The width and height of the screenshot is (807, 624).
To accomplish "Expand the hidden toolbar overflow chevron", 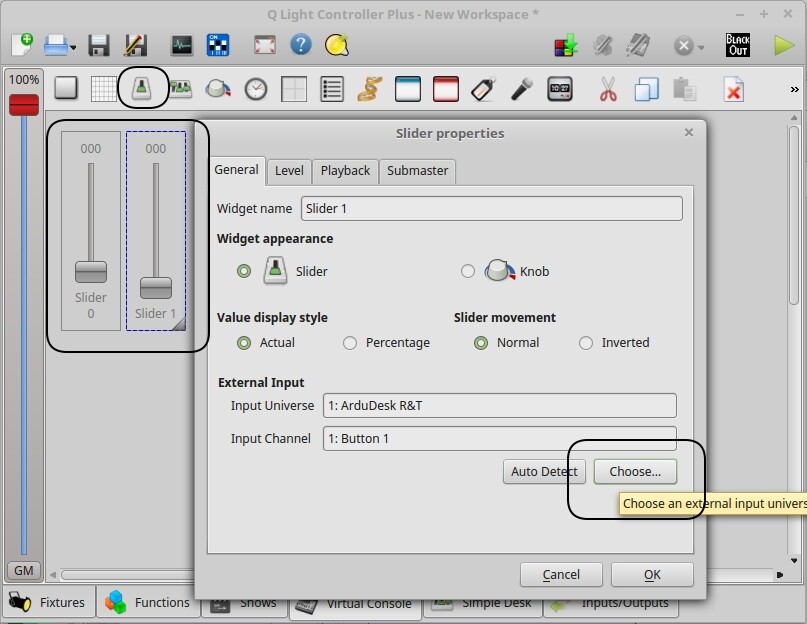I will click(793, 88).
